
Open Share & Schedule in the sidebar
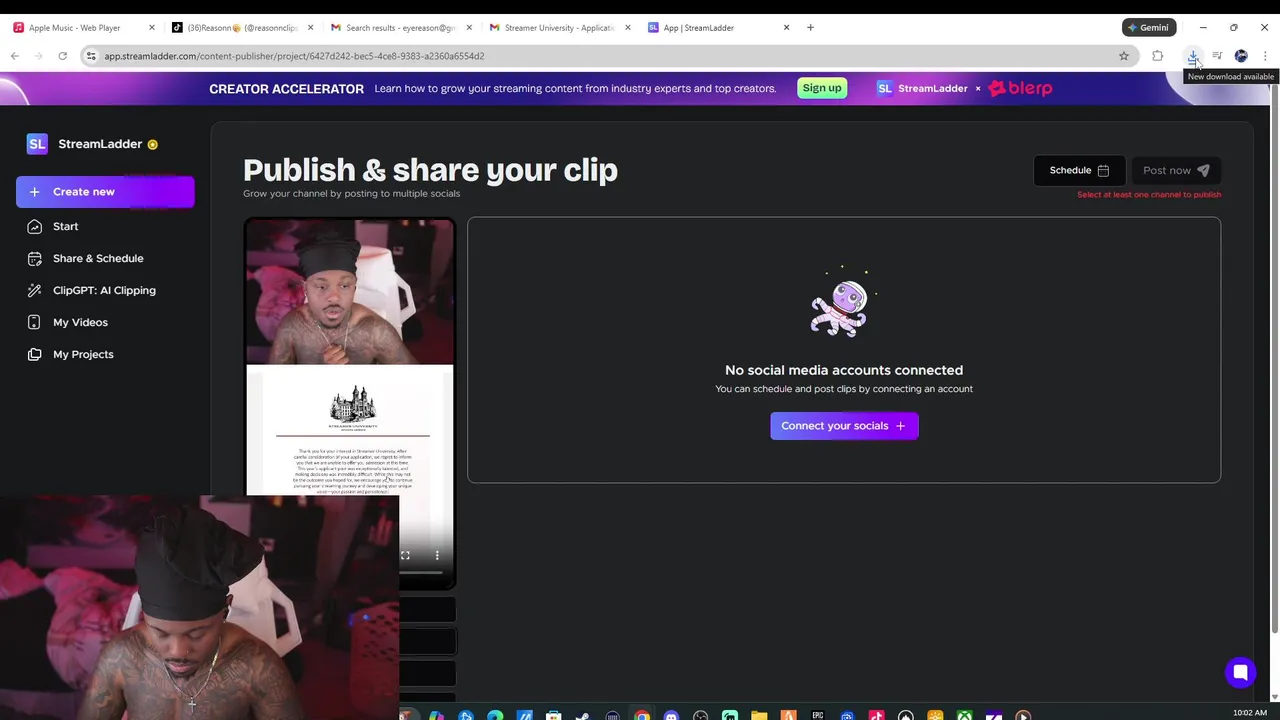[98, 258]
